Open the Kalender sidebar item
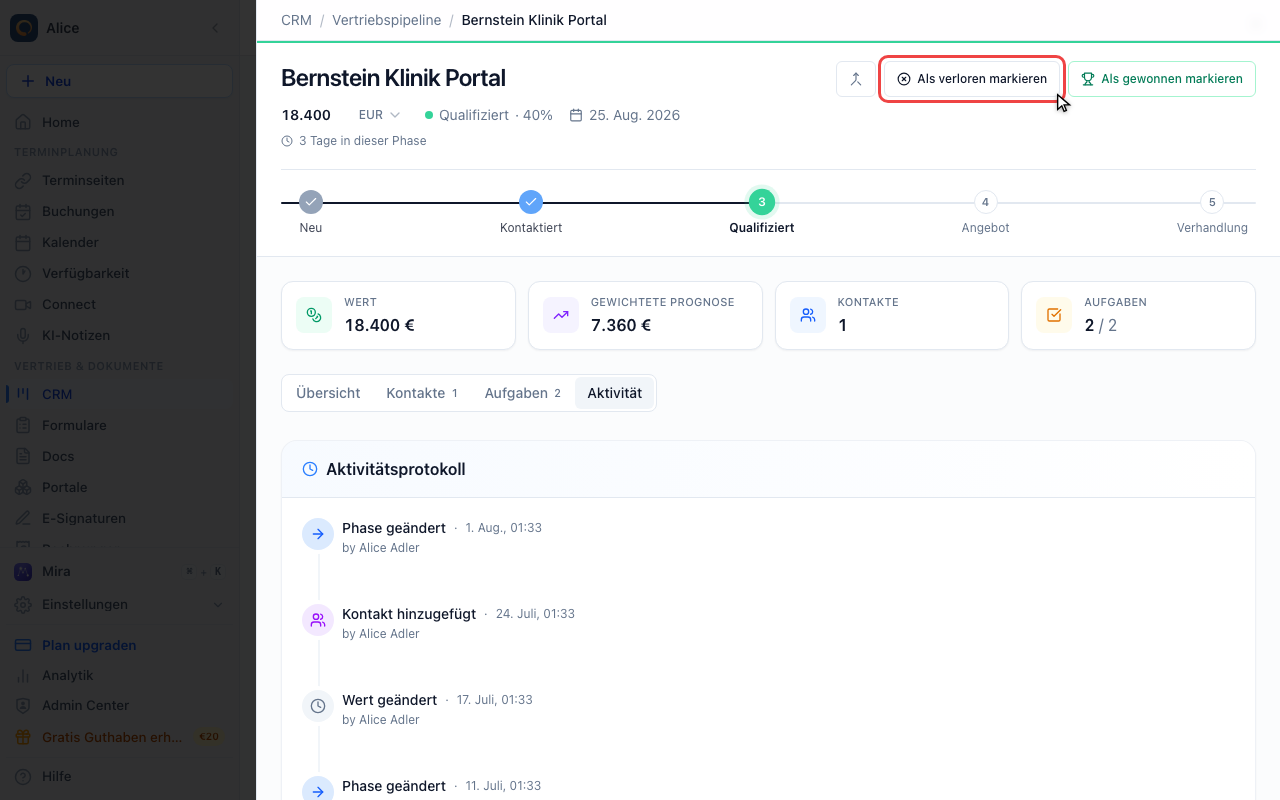Screen dimensions: 1280x800 pos(119,243)
